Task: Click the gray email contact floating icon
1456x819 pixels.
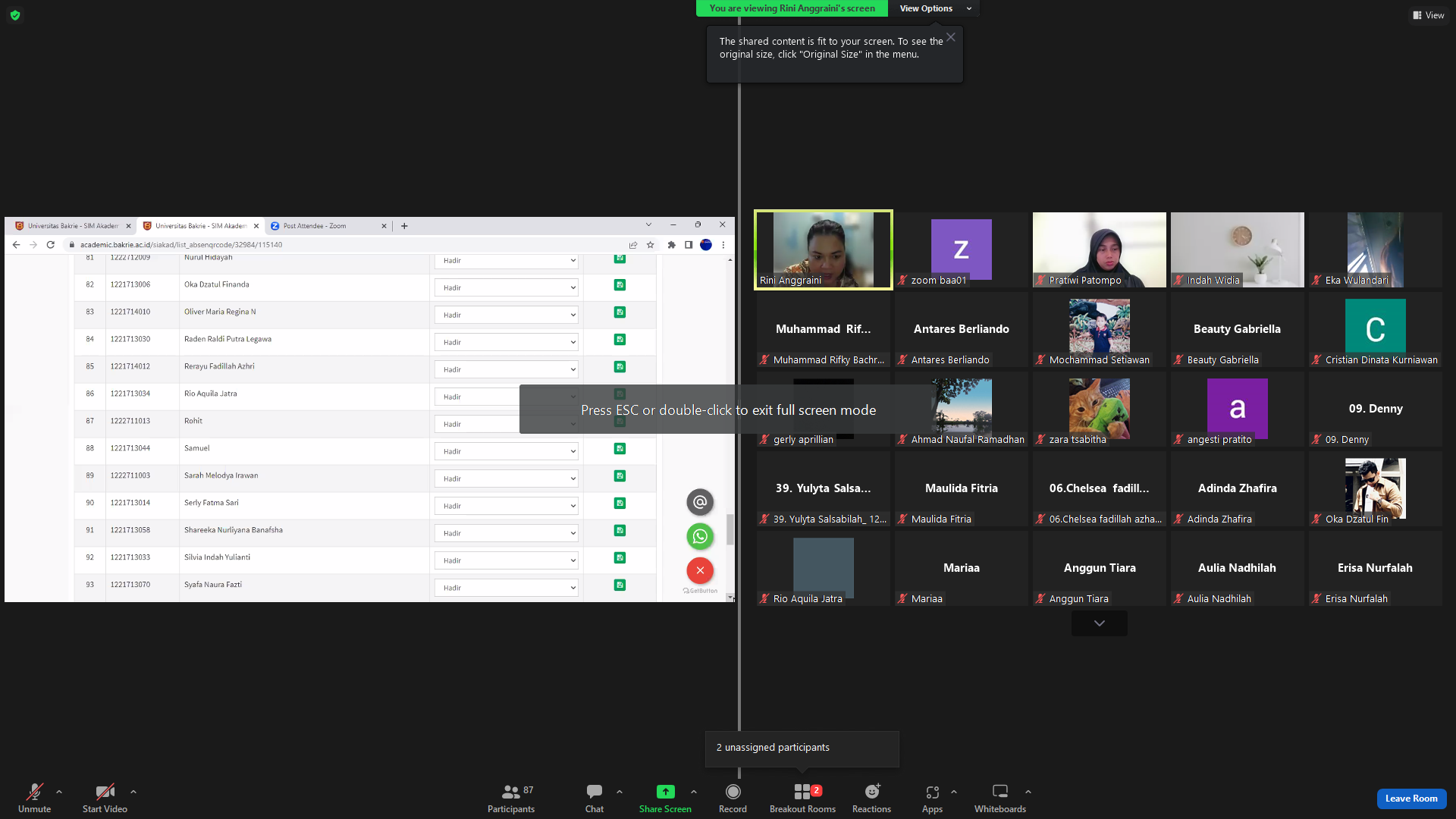Action: [700, 502]
